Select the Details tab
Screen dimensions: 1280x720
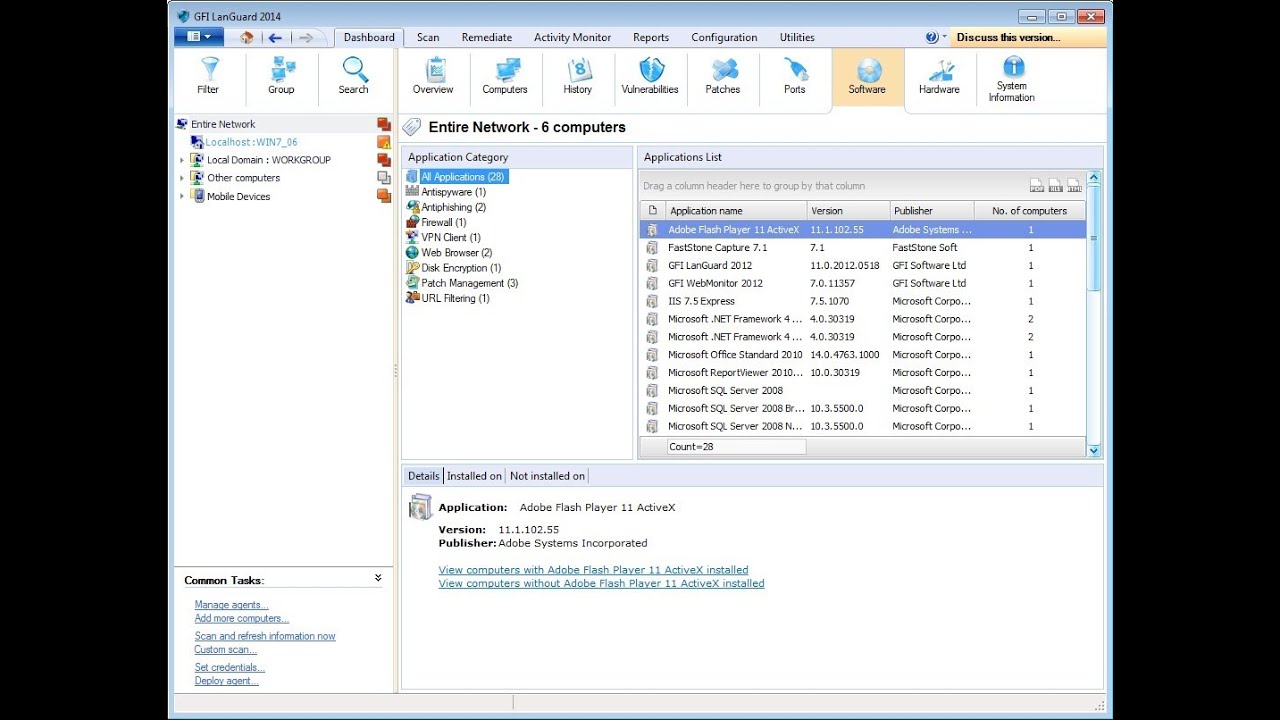pos(423,476)
